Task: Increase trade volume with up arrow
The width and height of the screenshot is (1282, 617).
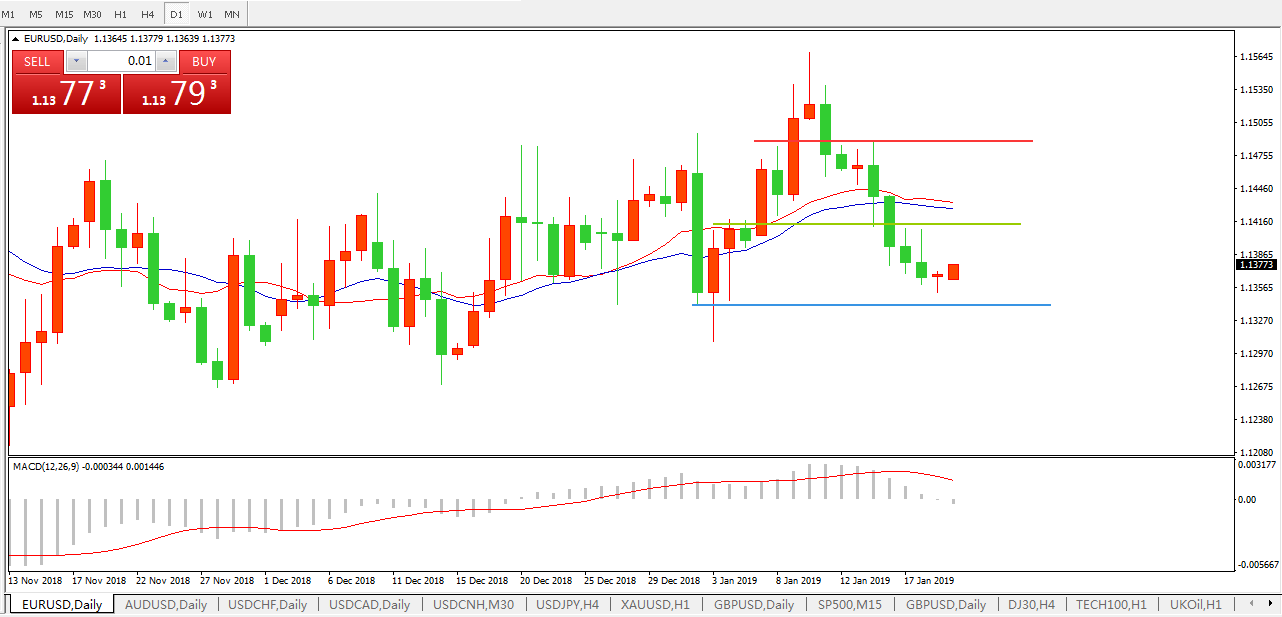Action: point(166,62)
